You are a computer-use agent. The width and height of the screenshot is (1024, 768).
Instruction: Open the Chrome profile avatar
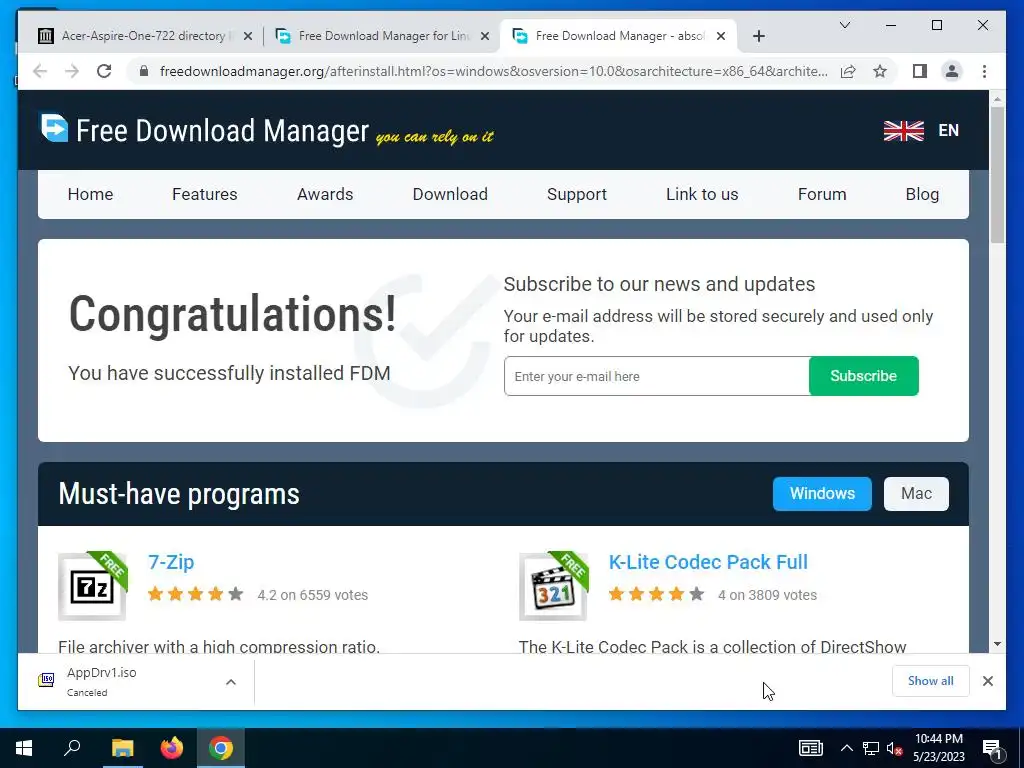point(952,71)
